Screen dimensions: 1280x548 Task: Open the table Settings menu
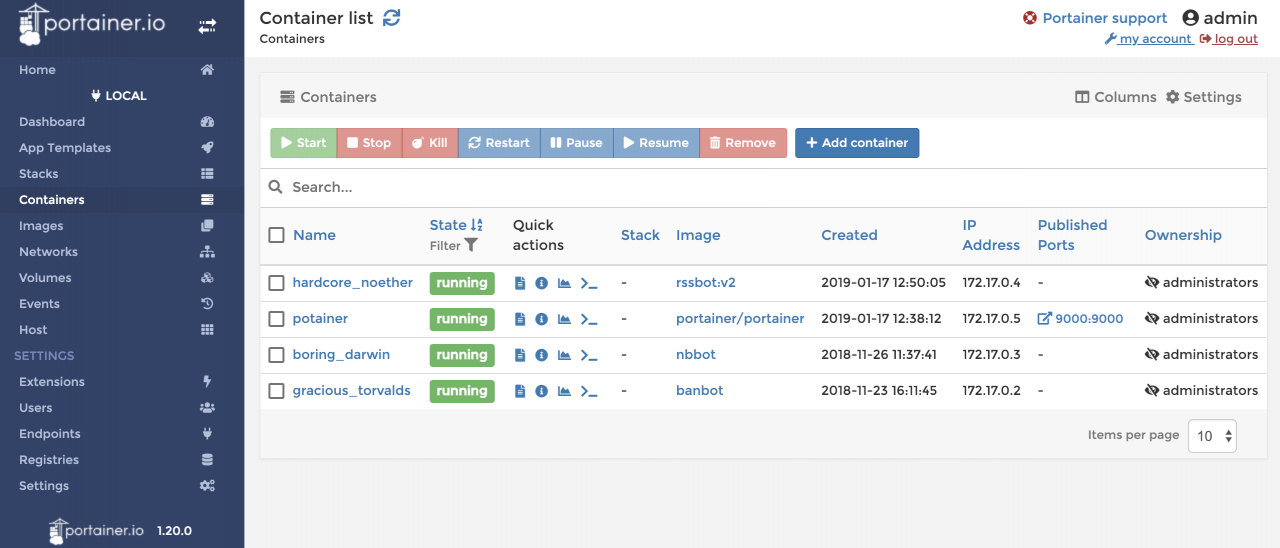pos(1204,97)
